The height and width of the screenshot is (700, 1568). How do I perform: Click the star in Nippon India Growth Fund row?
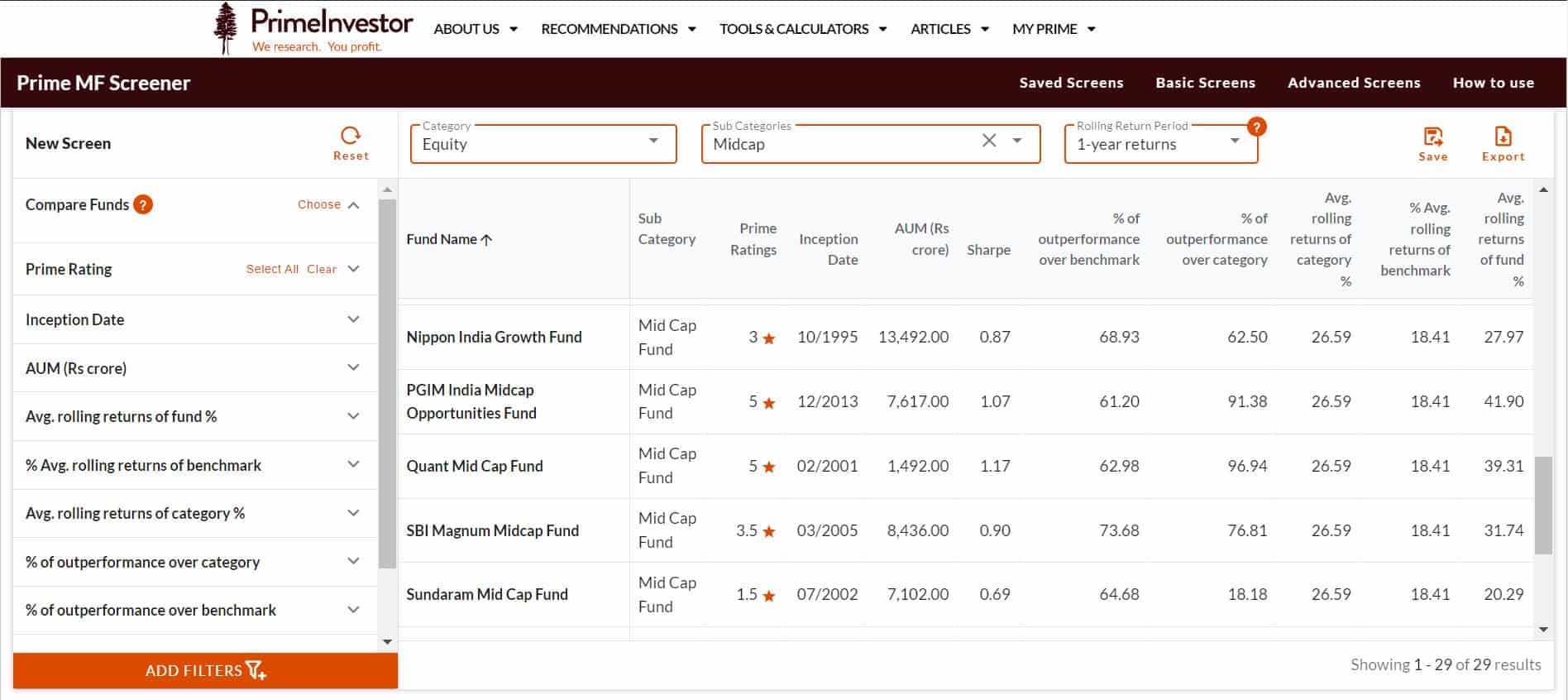point(769,338)
